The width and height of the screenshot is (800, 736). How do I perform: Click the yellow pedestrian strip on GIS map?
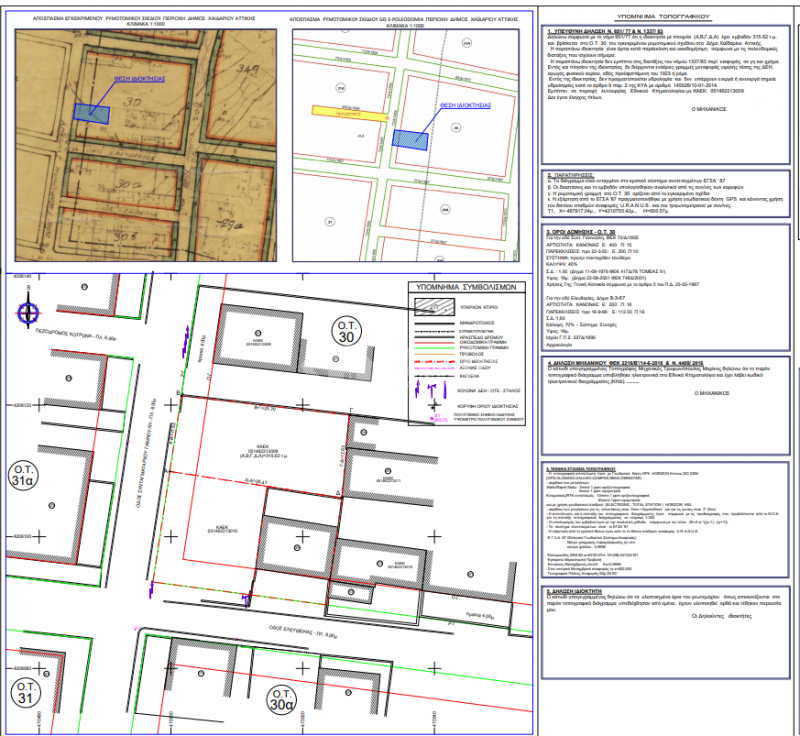tap(349, 113)
